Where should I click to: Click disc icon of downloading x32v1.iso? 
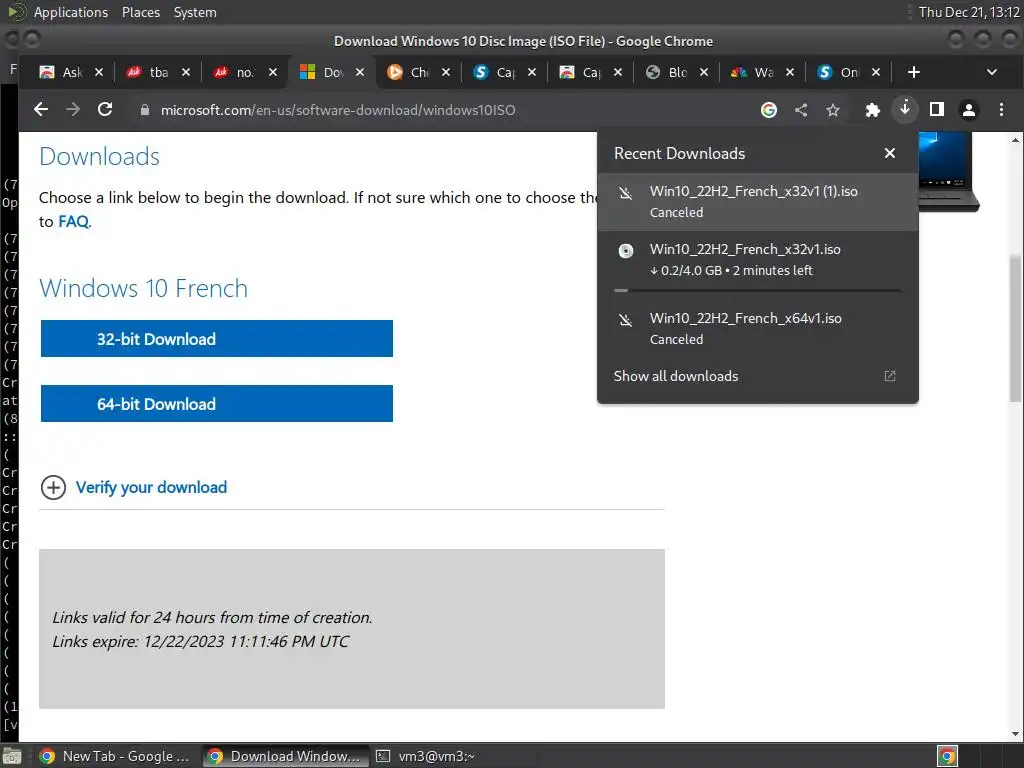[626, 251]
